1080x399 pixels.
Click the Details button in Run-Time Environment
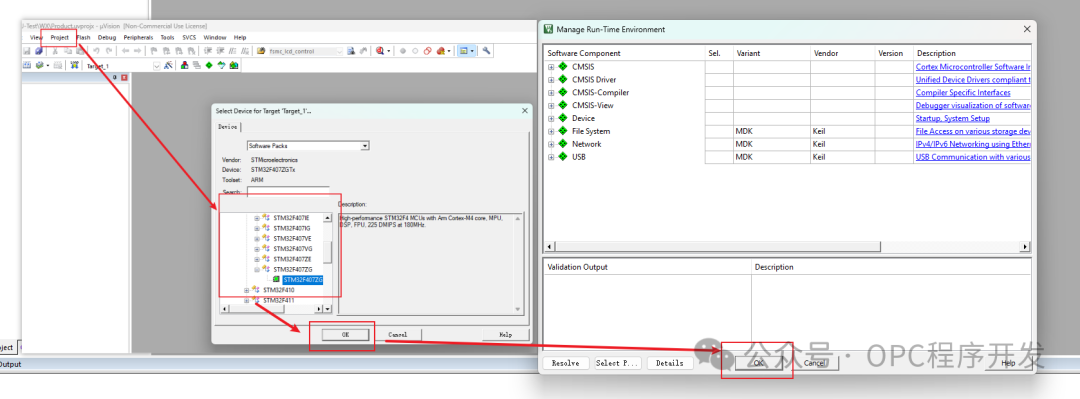tap(669, 362)
